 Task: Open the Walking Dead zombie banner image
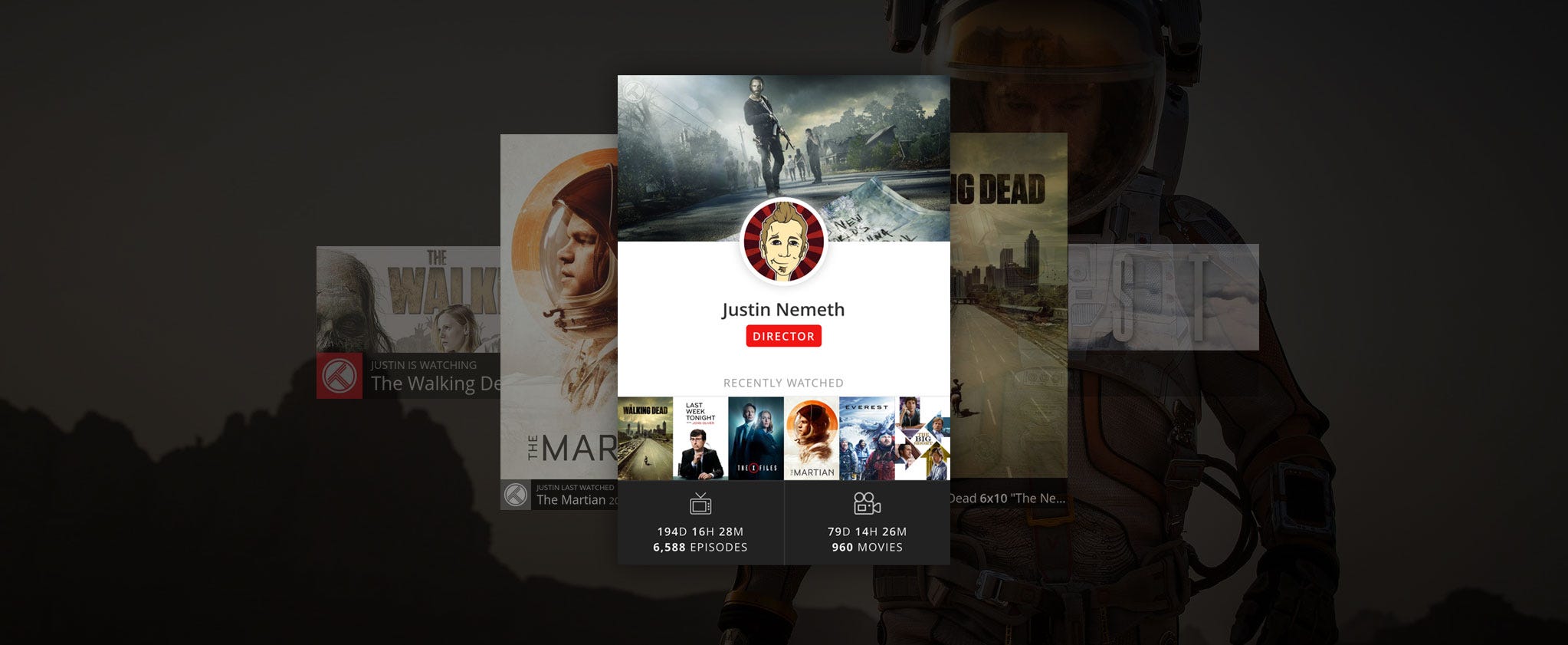[408, 299]
